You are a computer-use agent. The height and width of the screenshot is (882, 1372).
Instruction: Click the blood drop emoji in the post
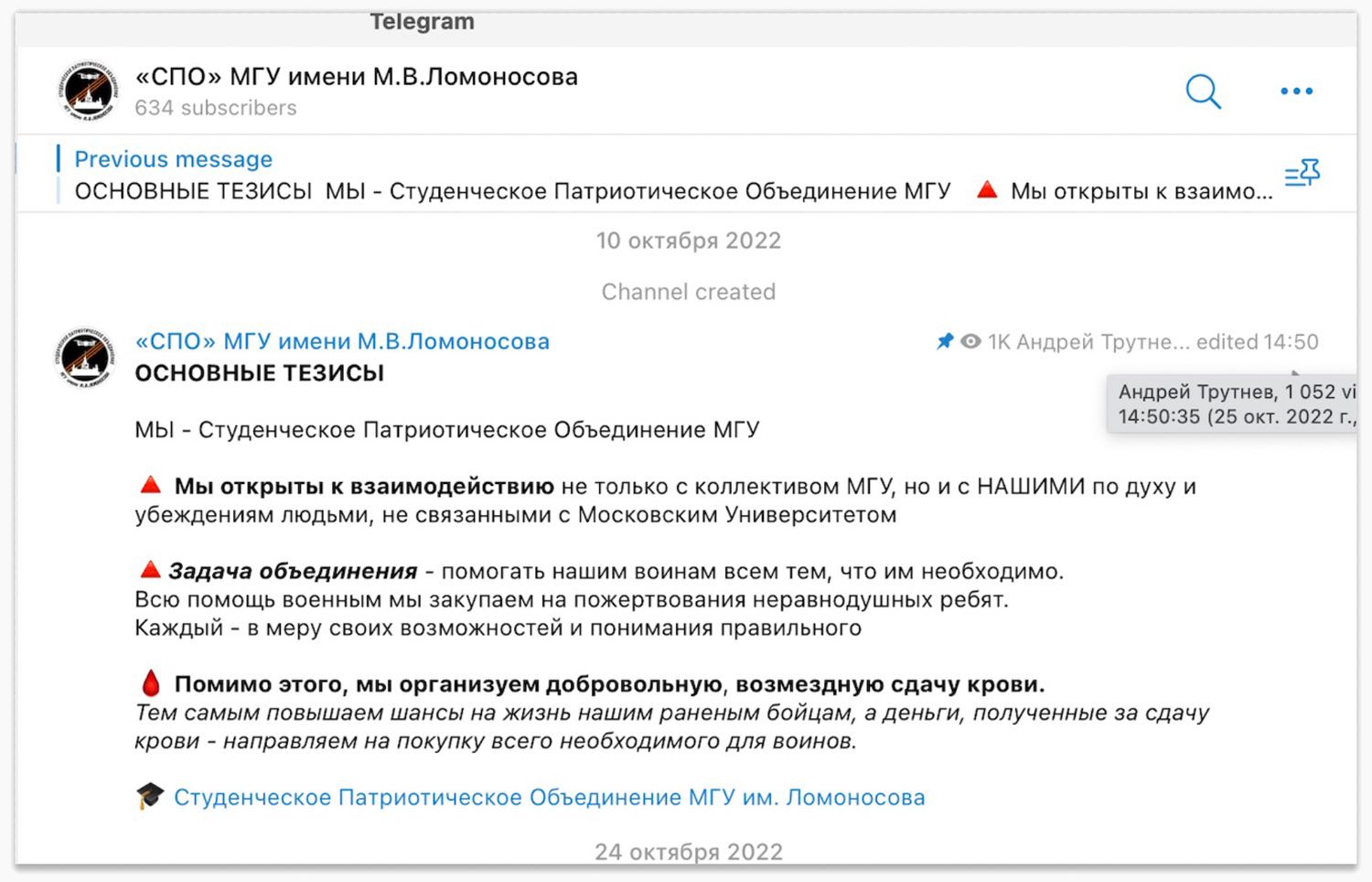pos(151,683)
